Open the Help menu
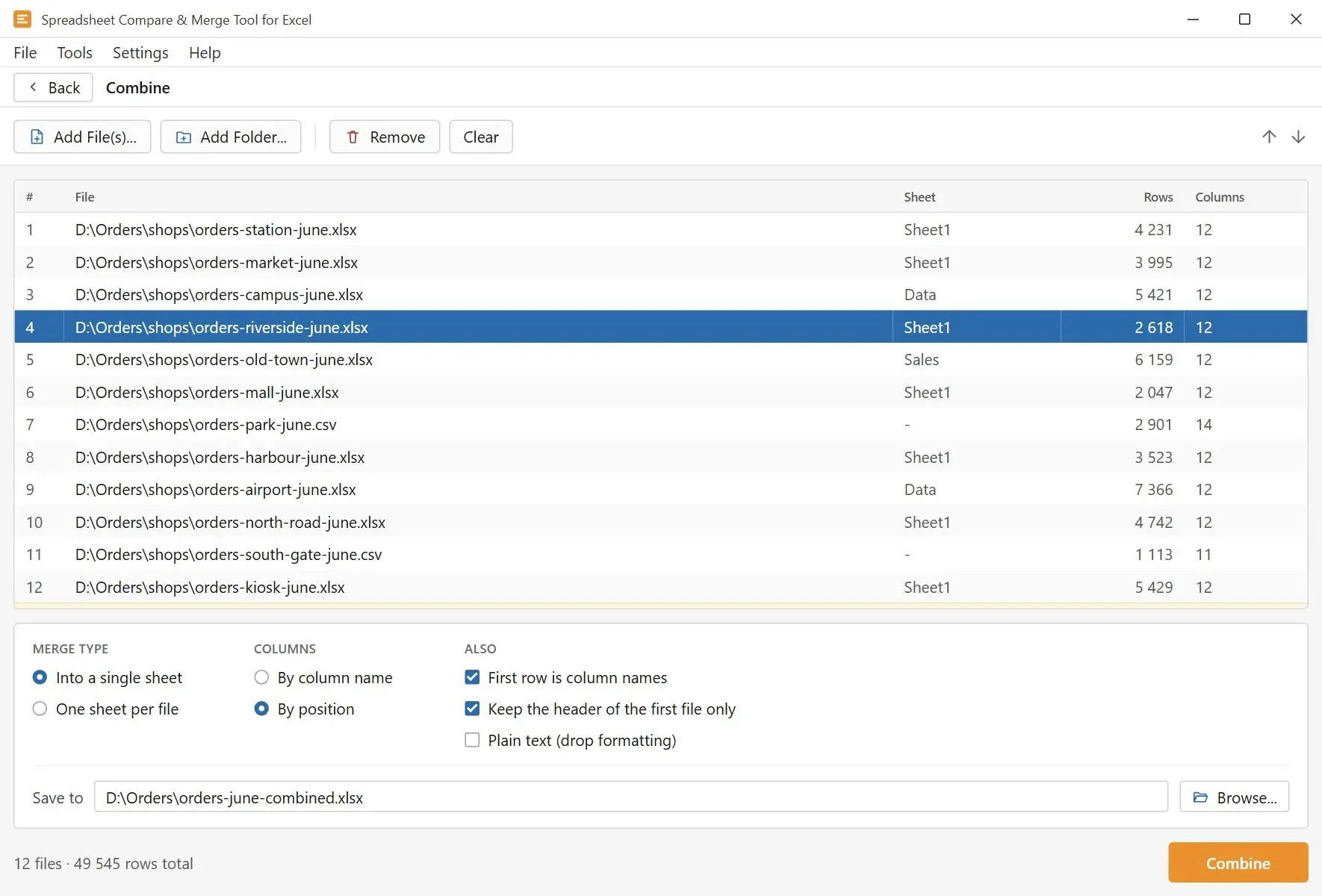This screenshot has height=896, width=1322. point(205,52)
